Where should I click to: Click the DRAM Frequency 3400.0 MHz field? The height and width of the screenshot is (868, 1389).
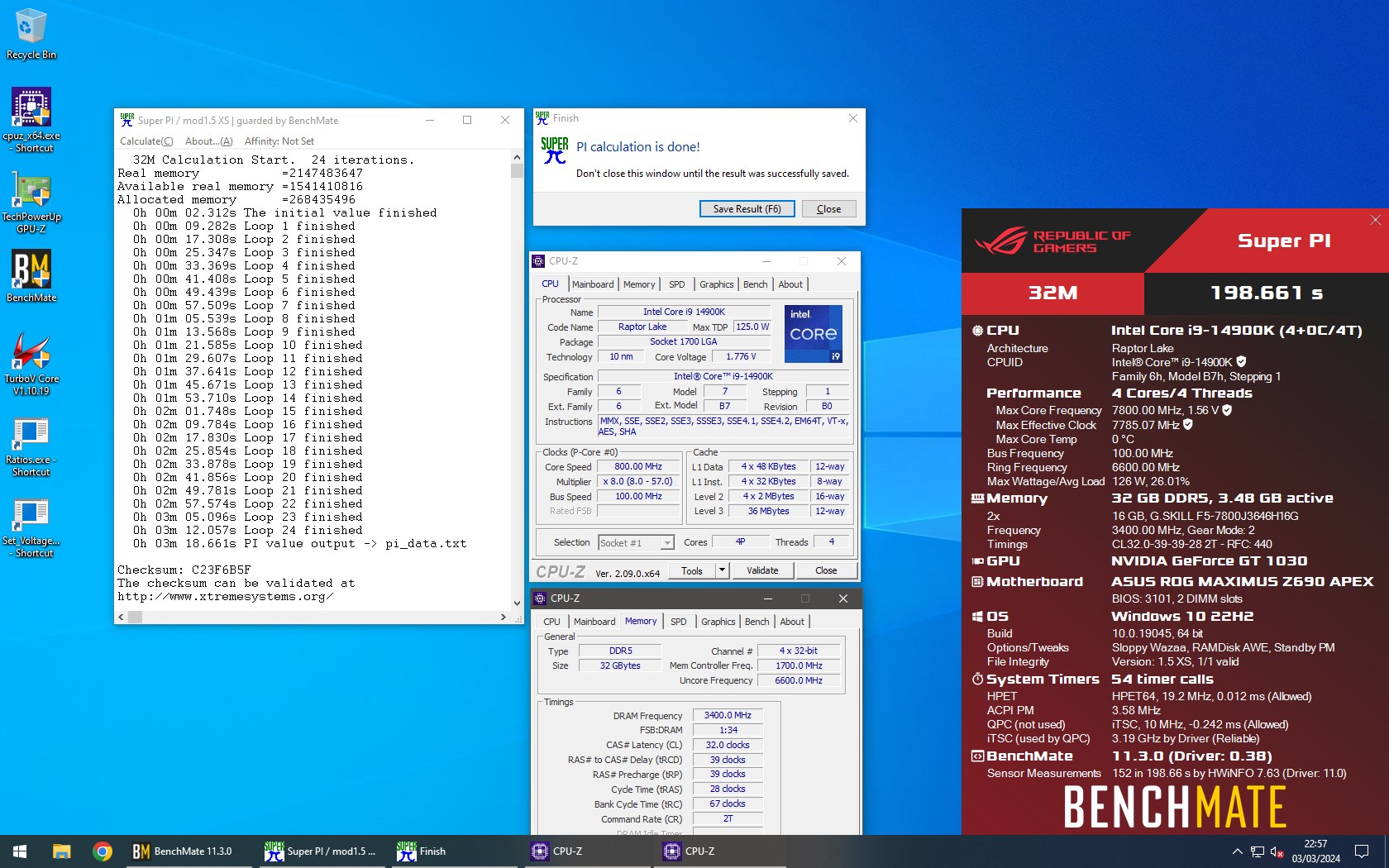[x=728, y=715]
